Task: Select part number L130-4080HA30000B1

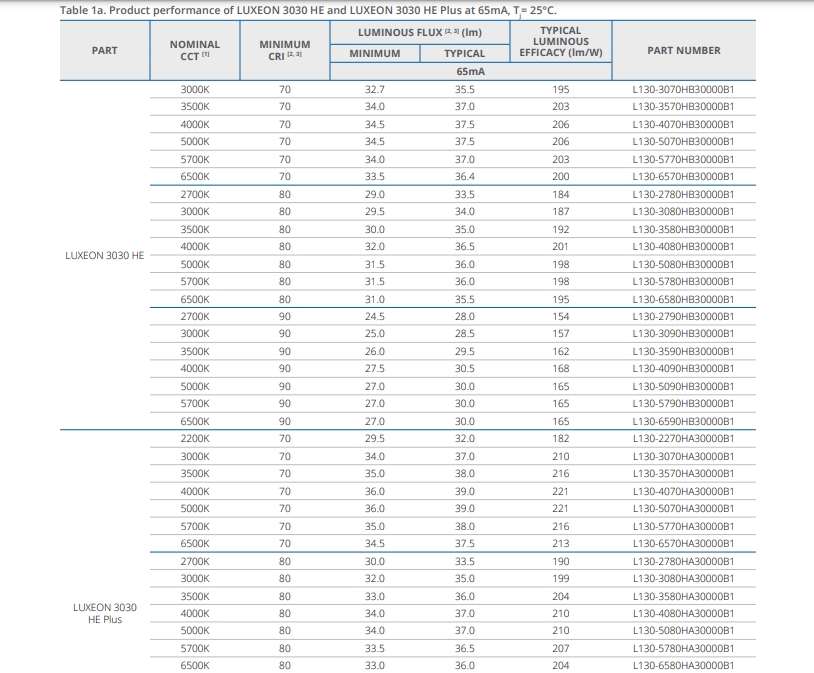Action: [683, 613]
